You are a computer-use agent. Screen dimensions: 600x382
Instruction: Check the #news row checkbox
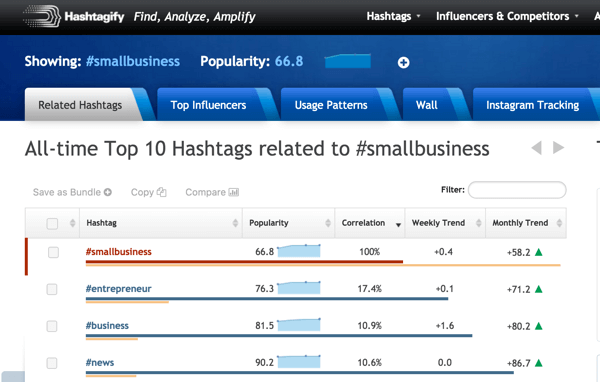point(52,363)
